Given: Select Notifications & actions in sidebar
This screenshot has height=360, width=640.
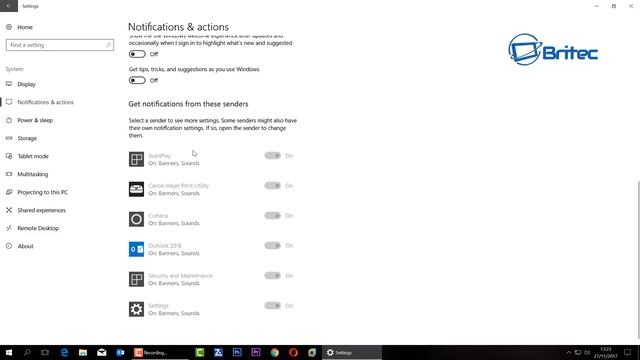Looking at the screenshot, I should [x=45, y=102].
